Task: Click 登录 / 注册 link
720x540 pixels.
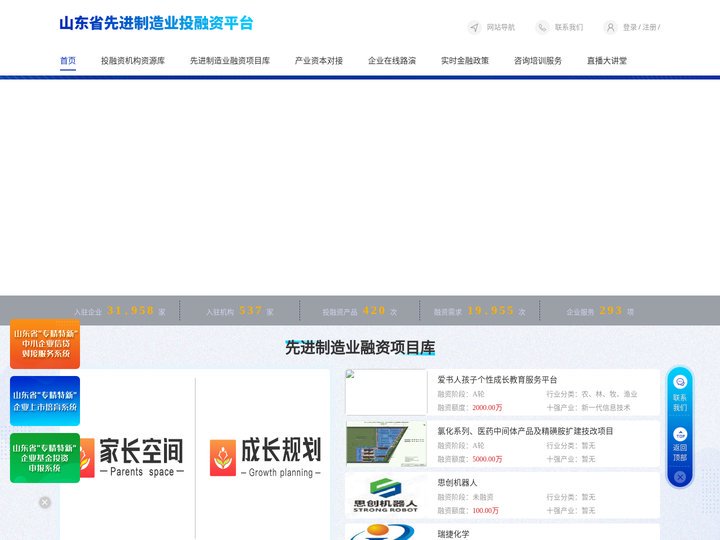Action: click(641, 27)
